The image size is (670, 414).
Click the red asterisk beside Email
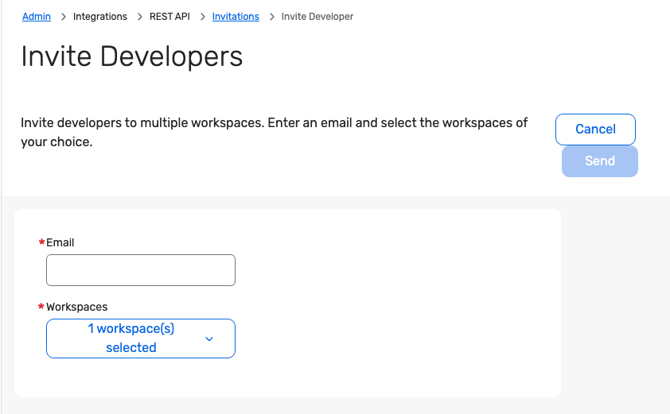point(41,243)
